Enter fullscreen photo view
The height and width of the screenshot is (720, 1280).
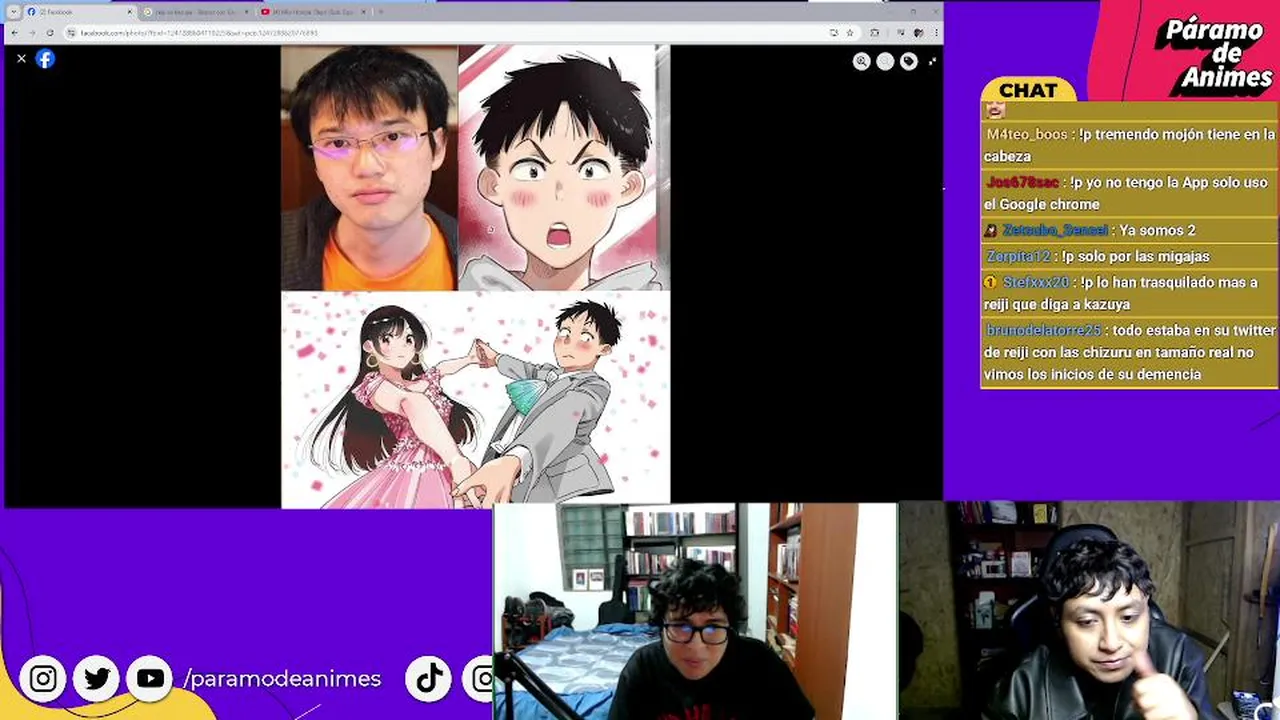(x=932, y=61)
